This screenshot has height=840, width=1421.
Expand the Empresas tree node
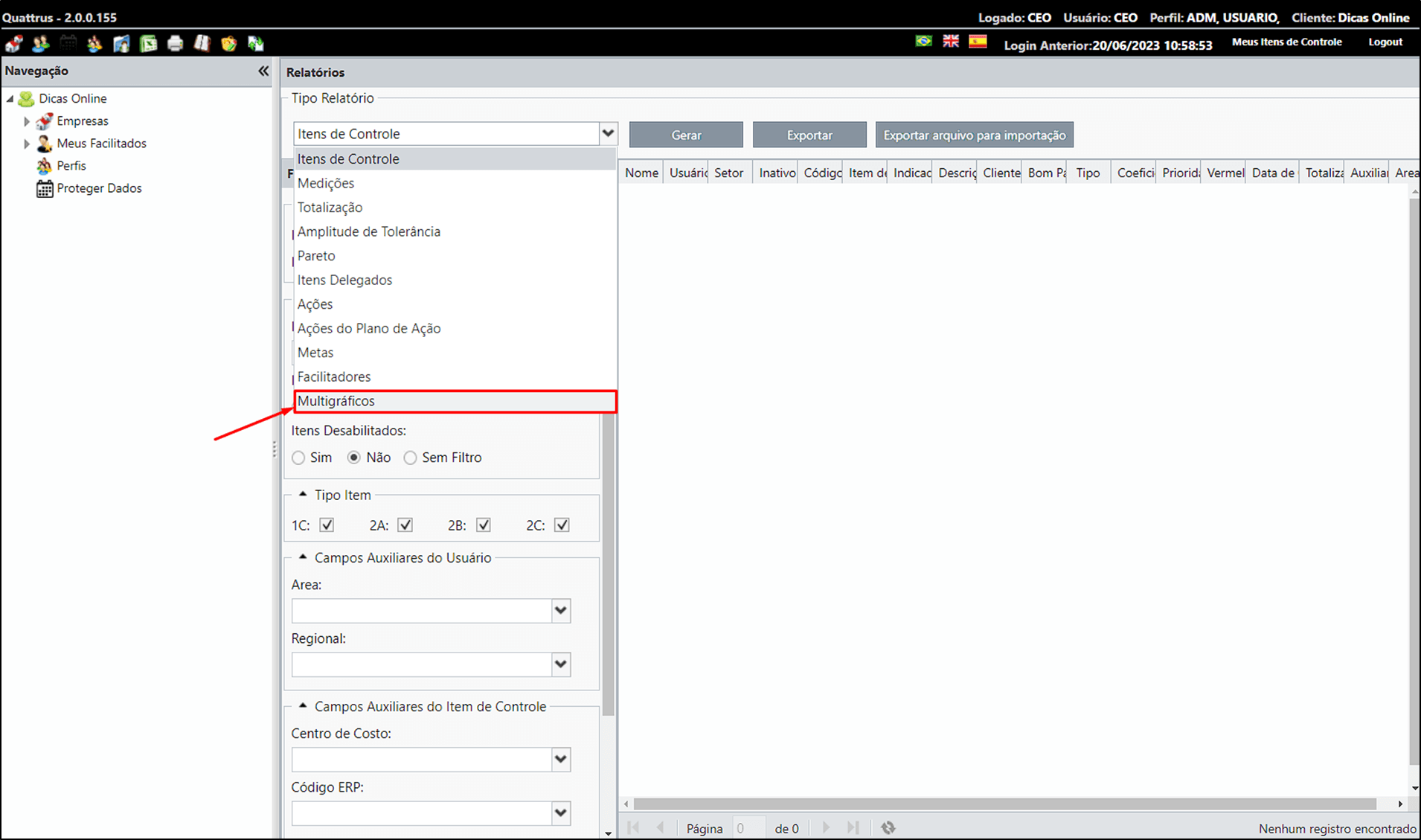27,121
